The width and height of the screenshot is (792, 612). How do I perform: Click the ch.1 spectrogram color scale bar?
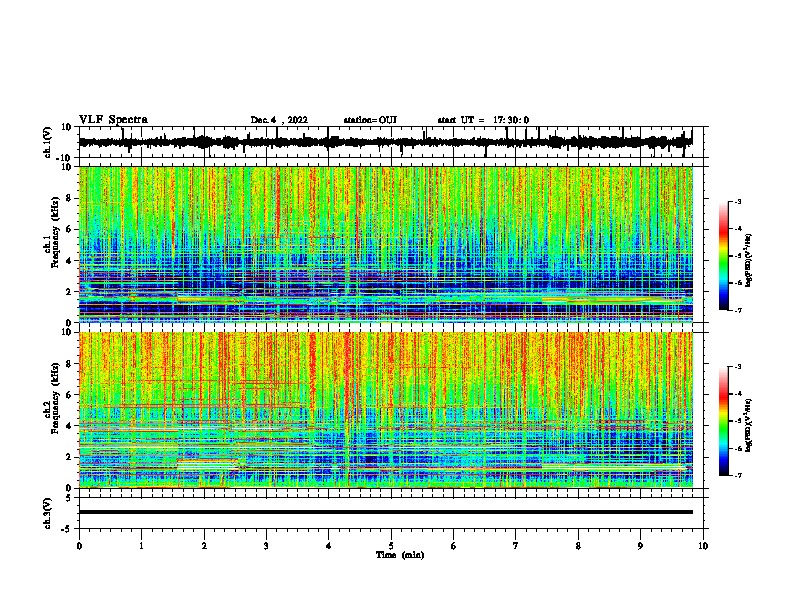[724, 255]
